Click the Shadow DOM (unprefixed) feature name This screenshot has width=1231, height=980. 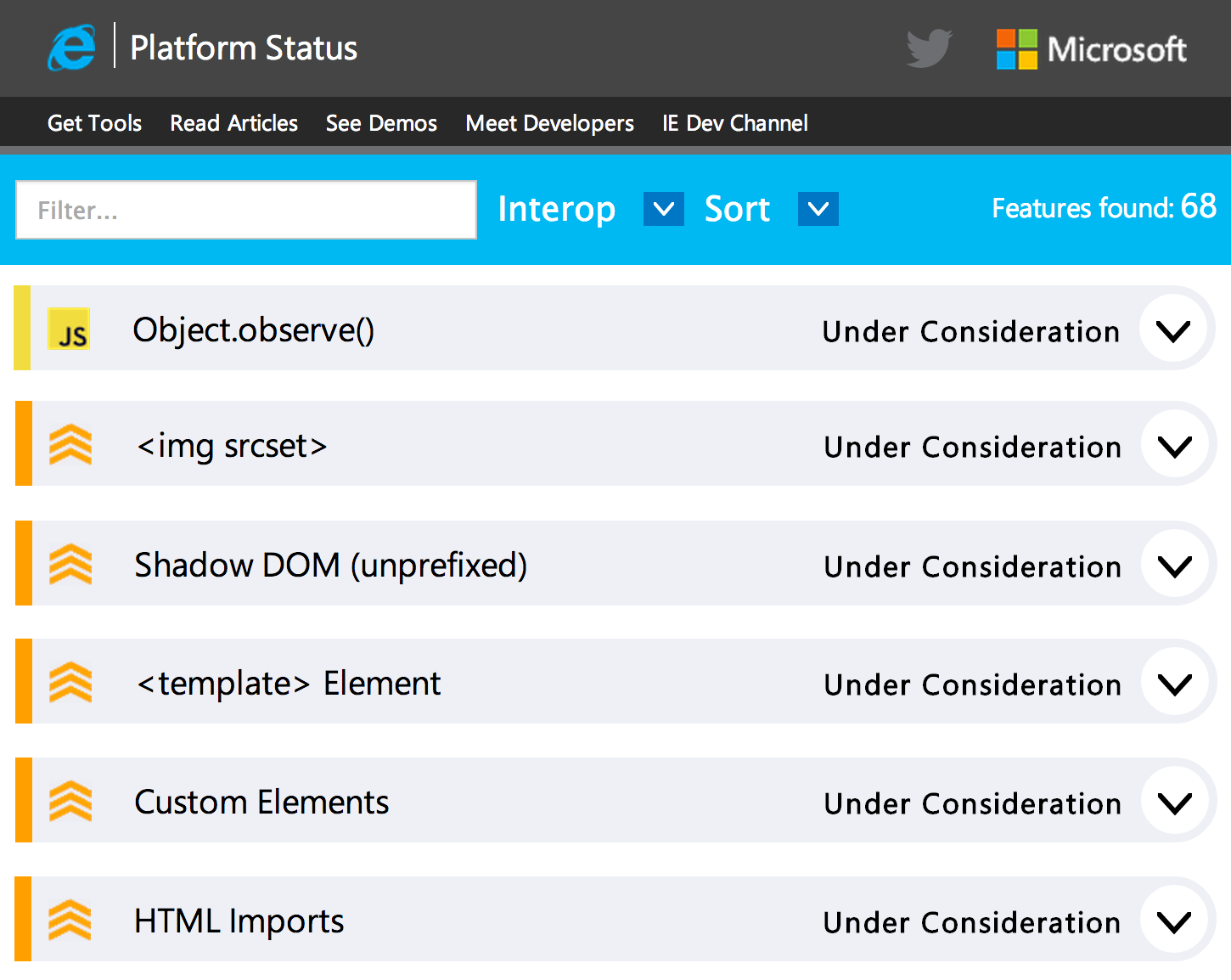click(331, 566)
